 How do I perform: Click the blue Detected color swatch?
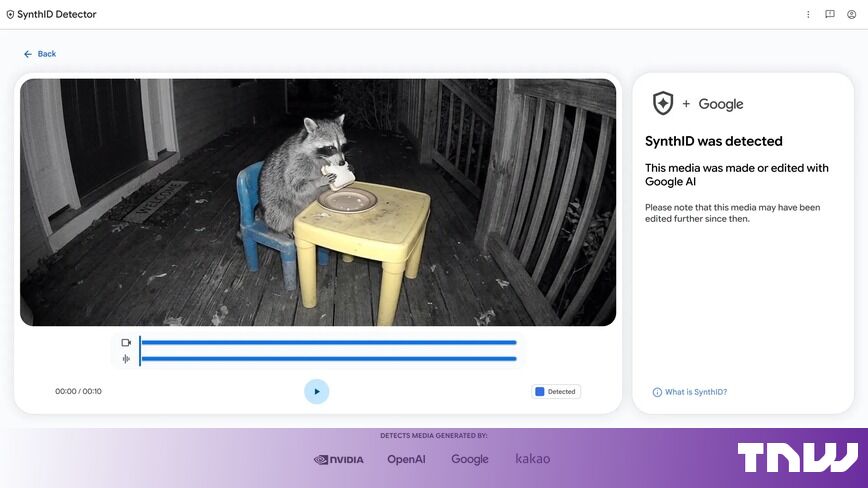540,392
